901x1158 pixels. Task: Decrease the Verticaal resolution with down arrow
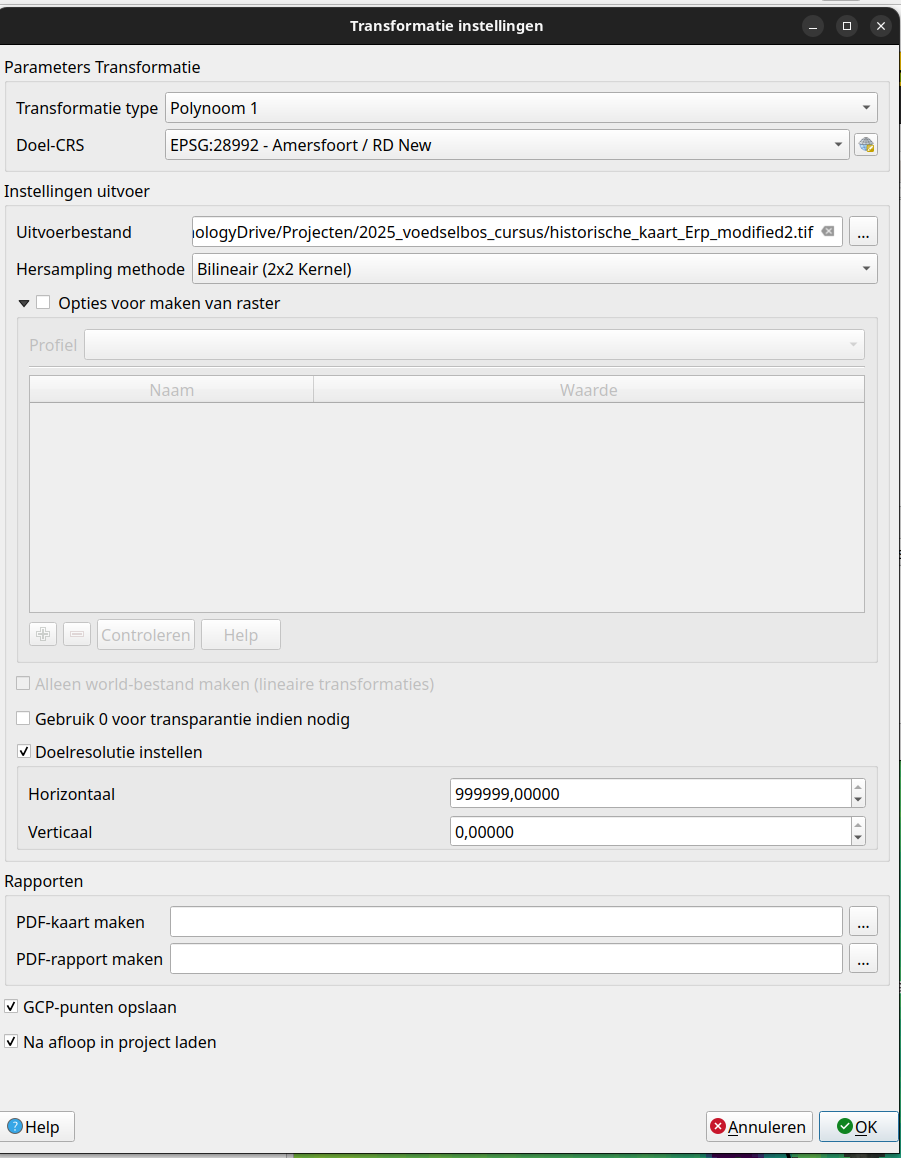858,837
